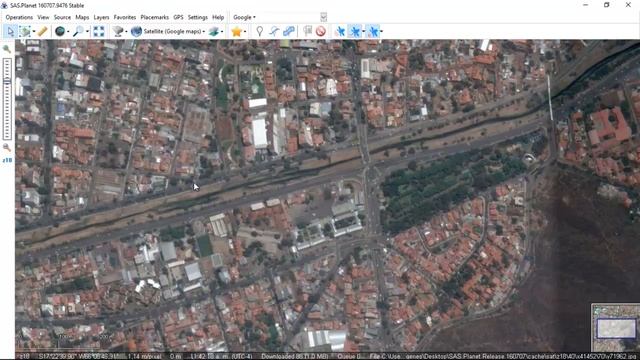Open selection manager dropdown arrow

pos(34,31)
